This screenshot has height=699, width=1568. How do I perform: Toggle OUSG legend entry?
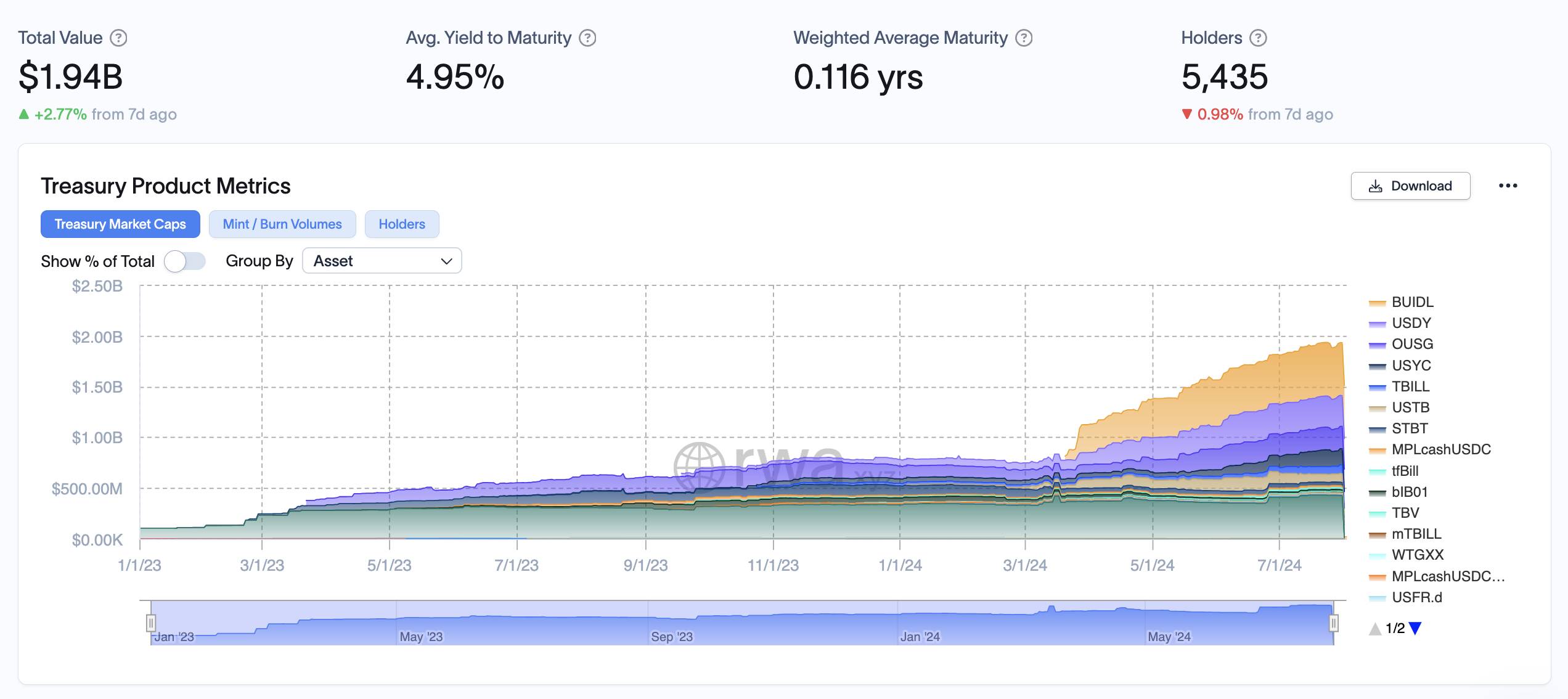(x=1412, y=344)
